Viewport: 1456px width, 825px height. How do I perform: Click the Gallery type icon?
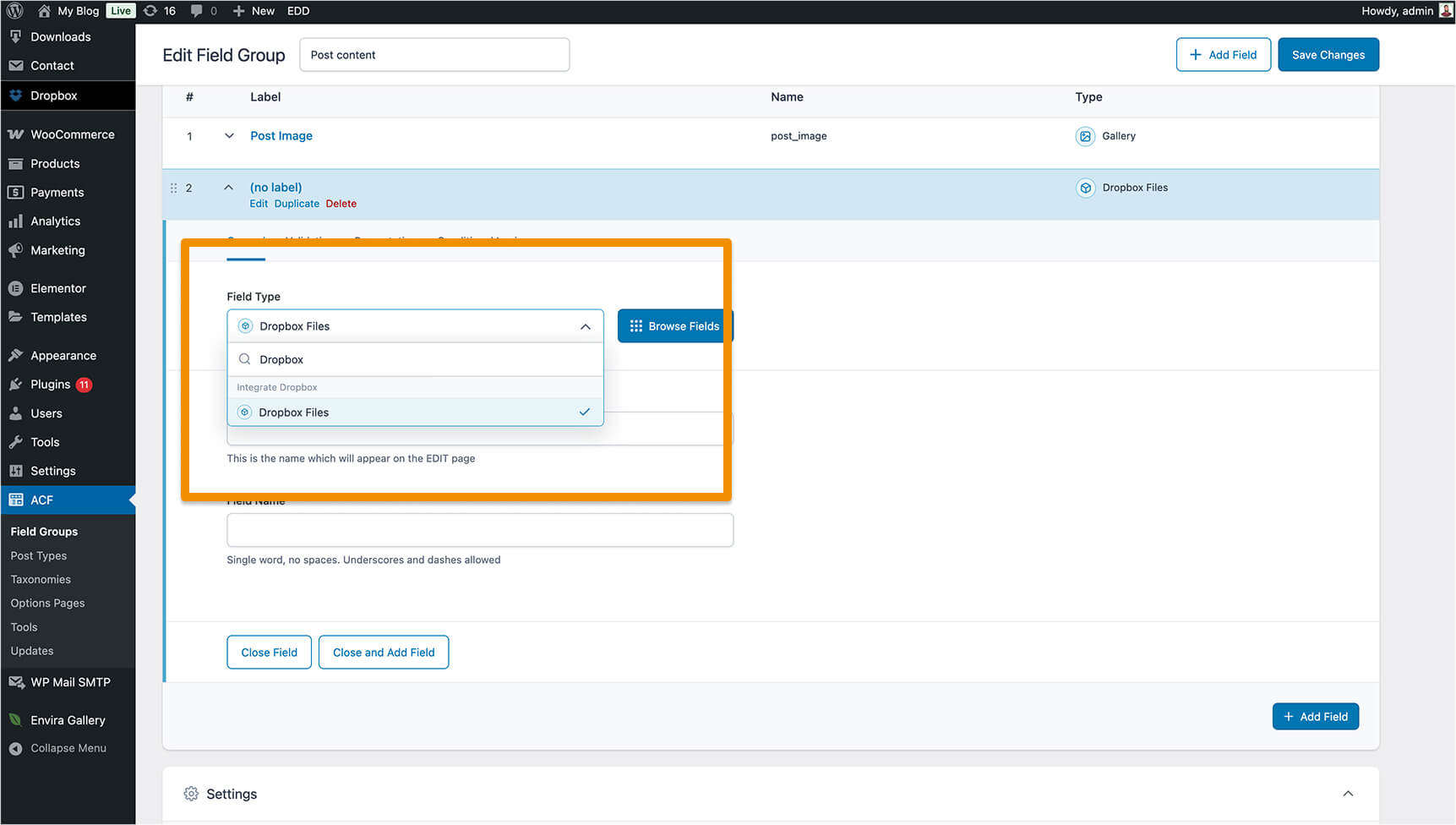click(1085, 136)
